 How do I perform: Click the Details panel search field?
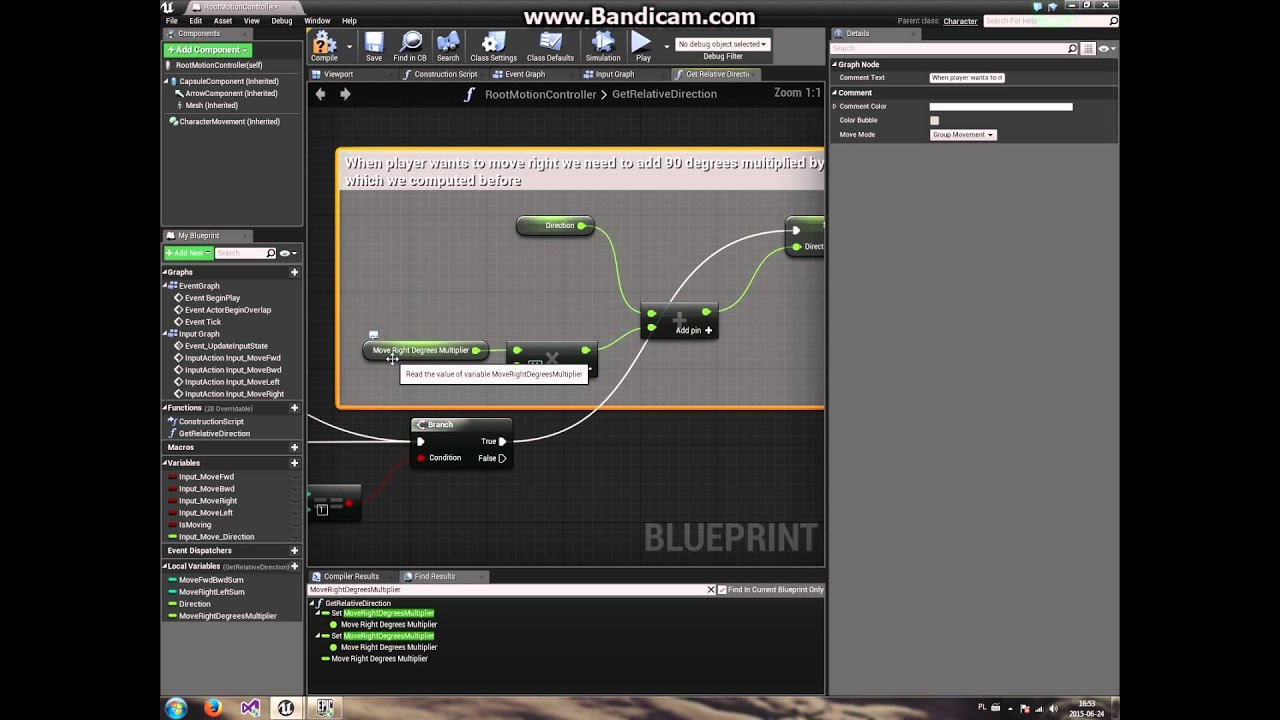955,48
